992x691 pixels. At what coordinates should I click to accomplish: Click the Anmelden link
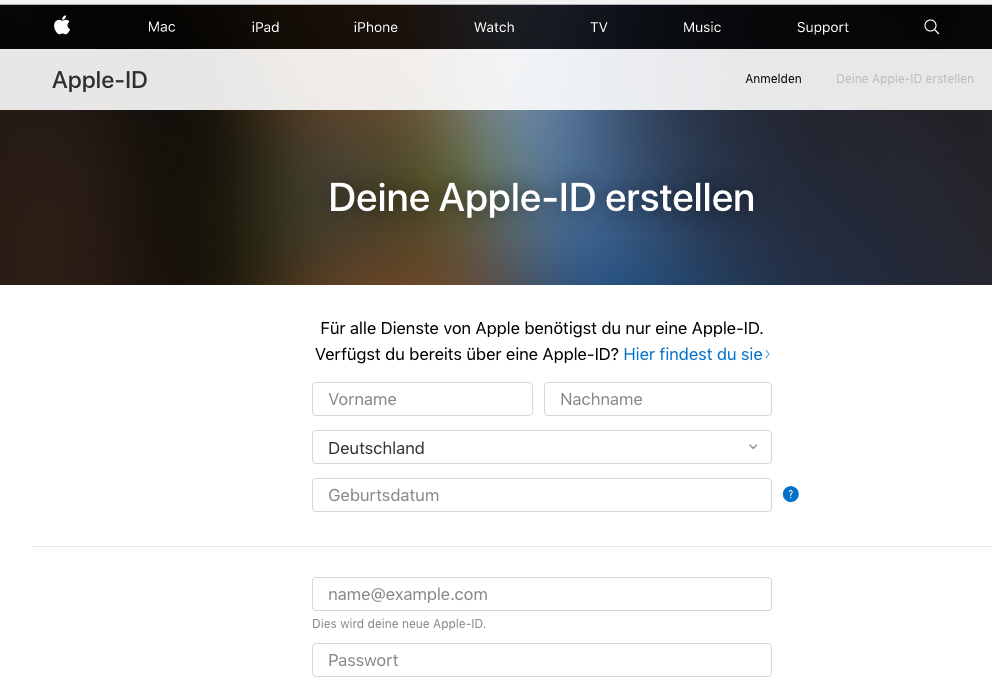tap(773, 79)
